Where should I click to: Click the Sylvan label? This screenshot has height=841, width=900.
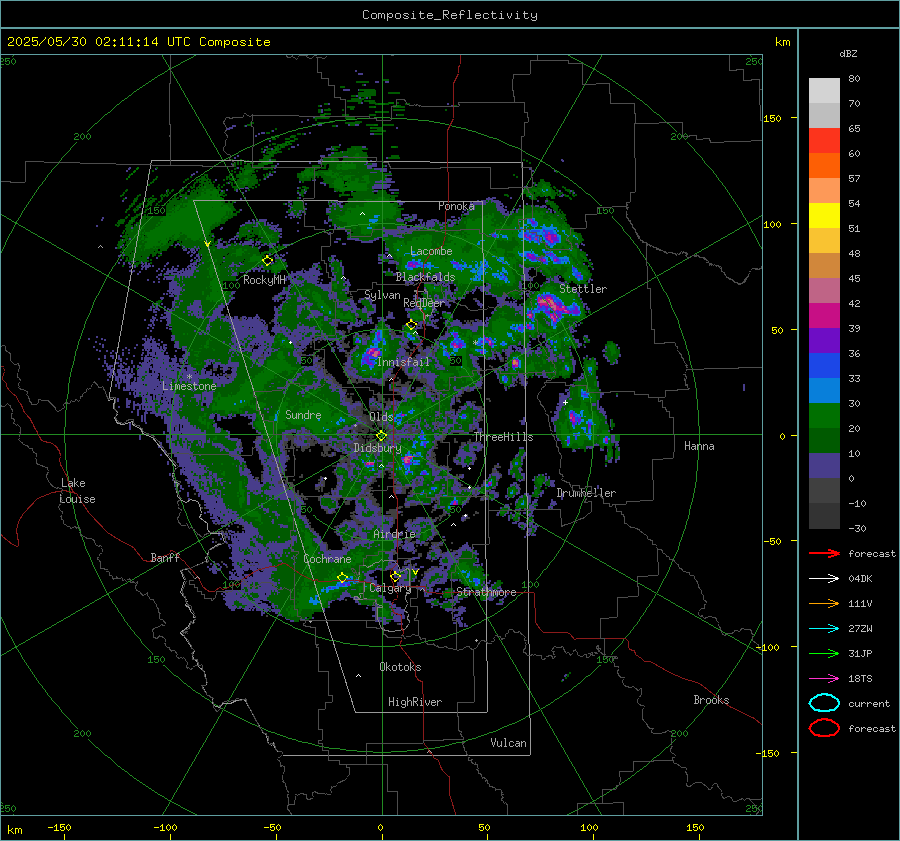pyautogui.click(x=382, y=295)
